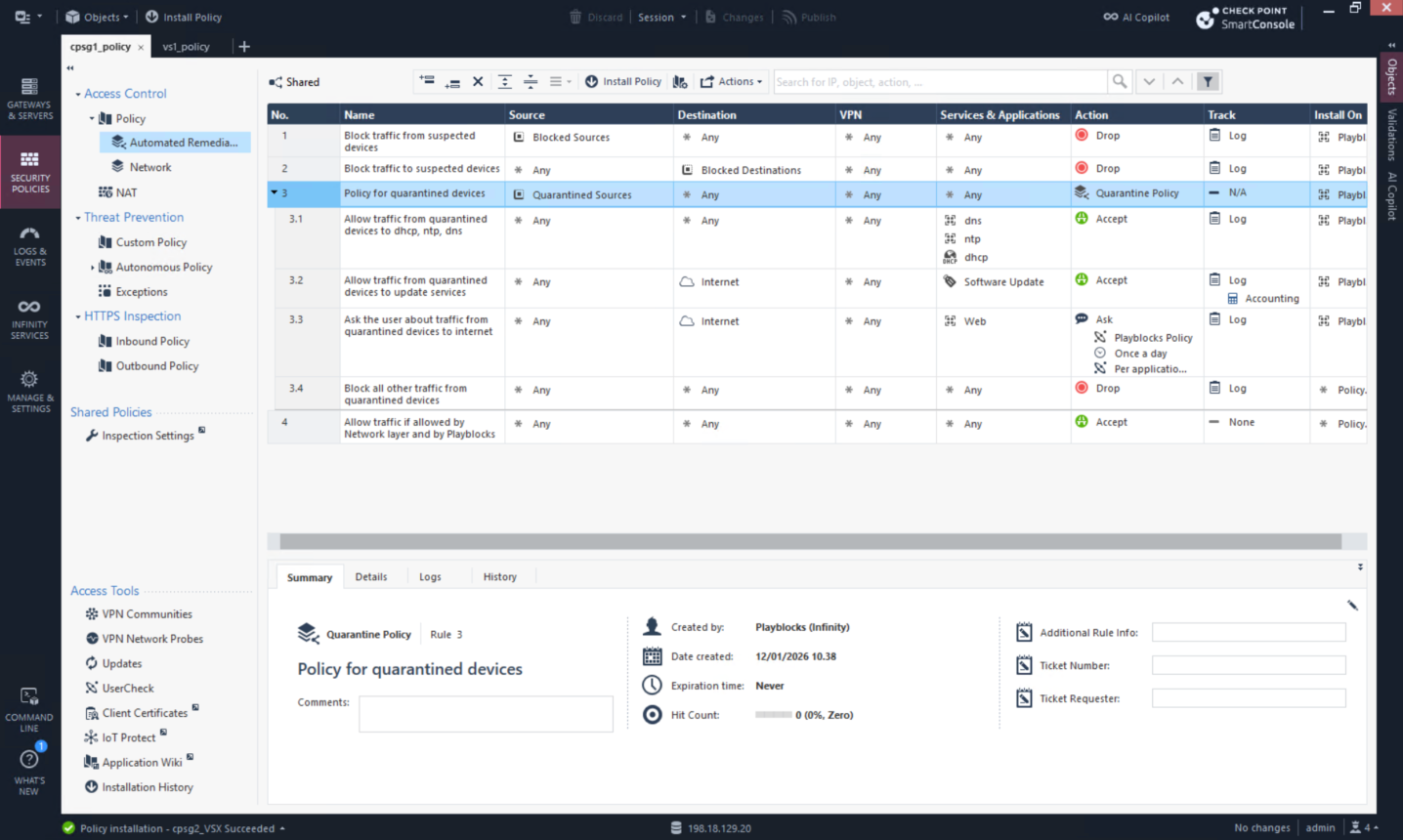1403x840 pixels.
Task: Click the search magnifier icon
Action: pyautogui.click(x=1120, y=82)
